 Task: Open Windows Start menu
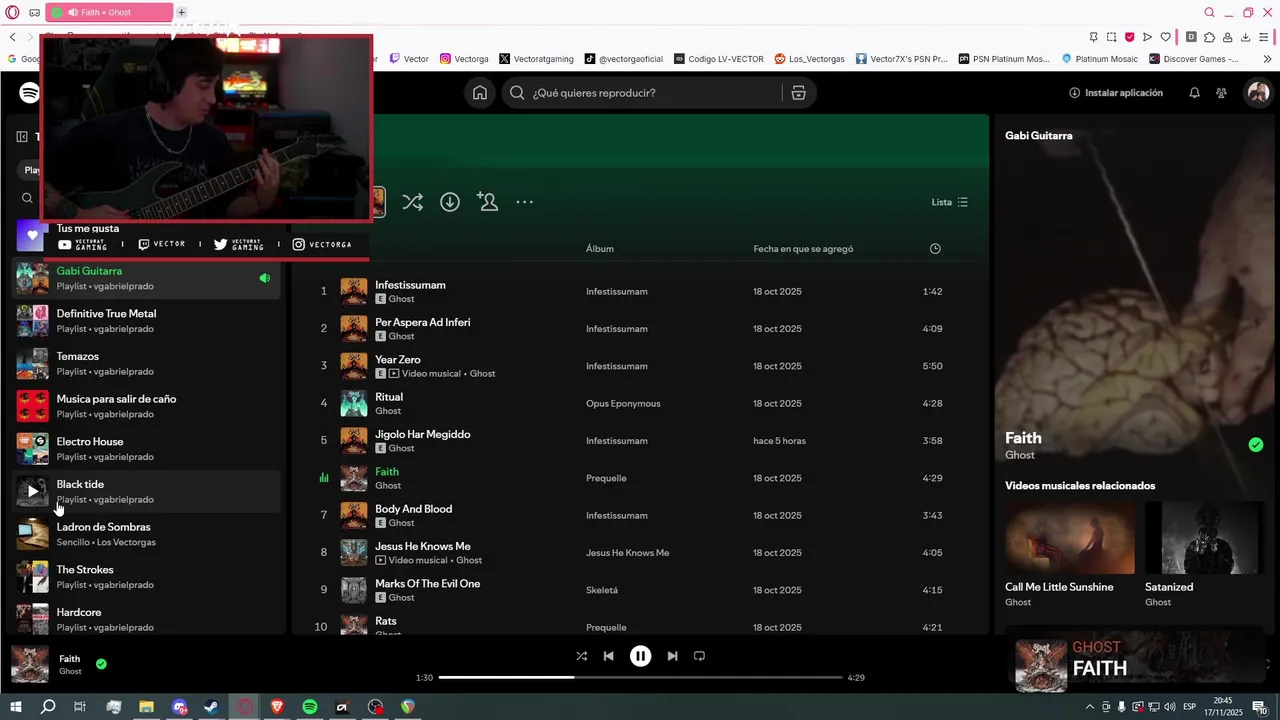coord(15,707)
